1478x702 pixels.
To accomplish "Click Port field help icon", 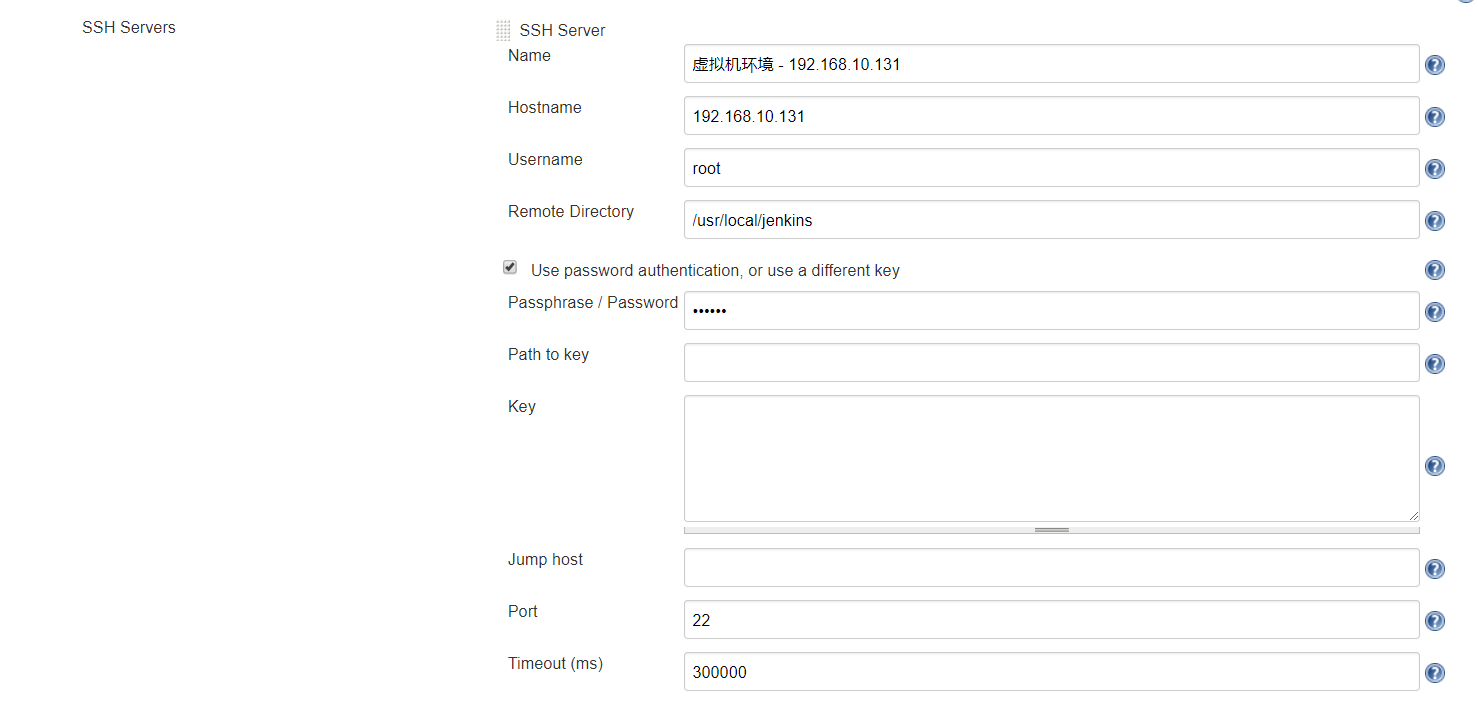I will [1434, 621].
